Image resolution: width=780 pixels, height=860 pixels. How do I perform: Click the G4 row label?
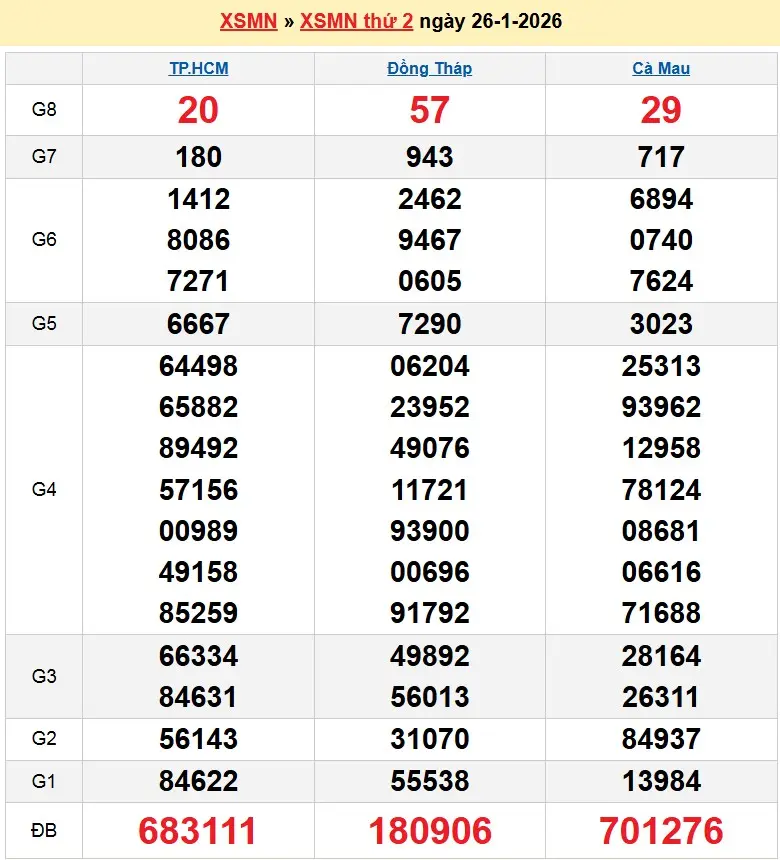point(44,489)
